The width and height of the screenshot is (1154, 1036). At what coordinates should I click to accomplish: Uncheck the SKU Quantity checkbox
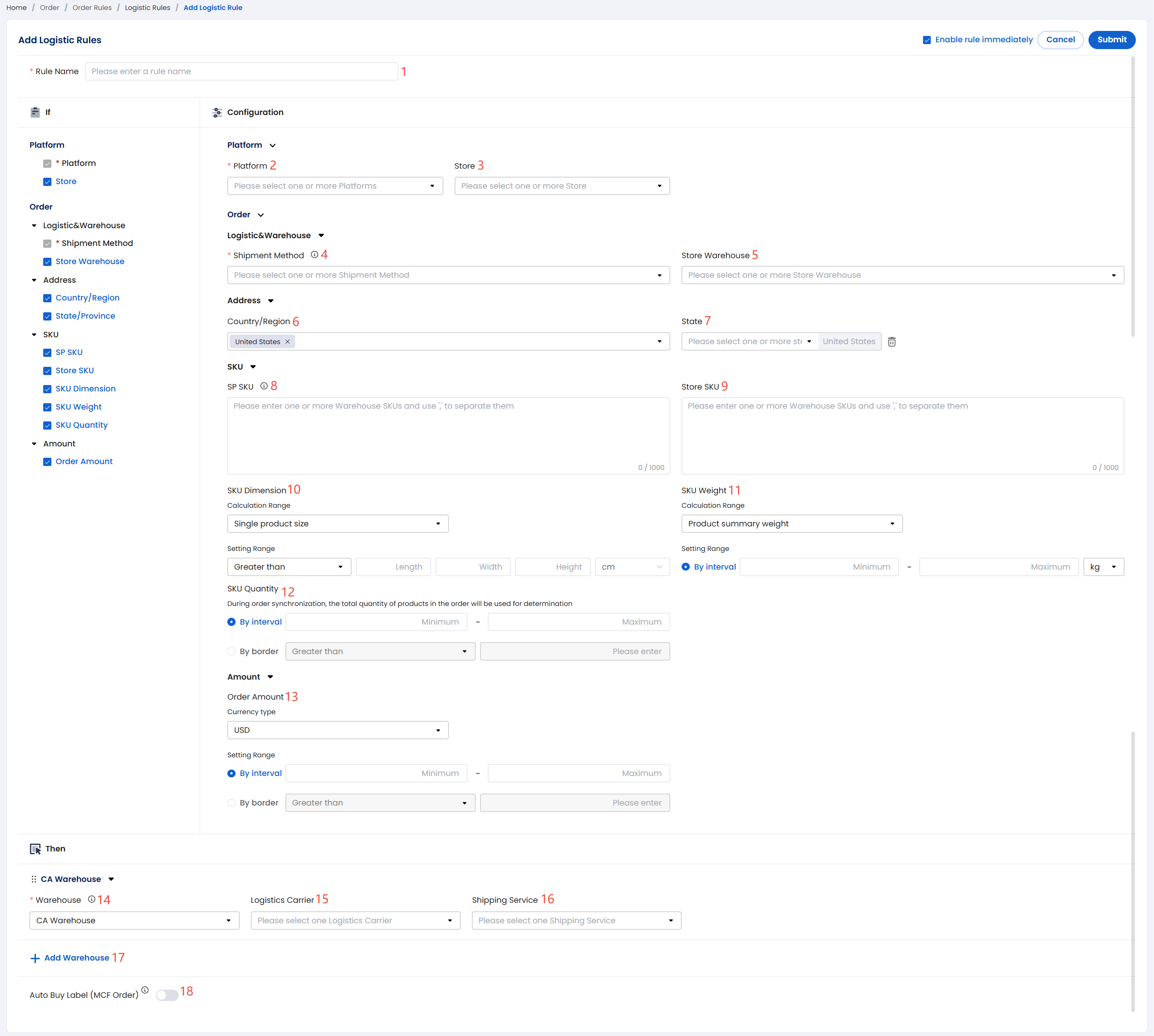(x=47, y=426)
